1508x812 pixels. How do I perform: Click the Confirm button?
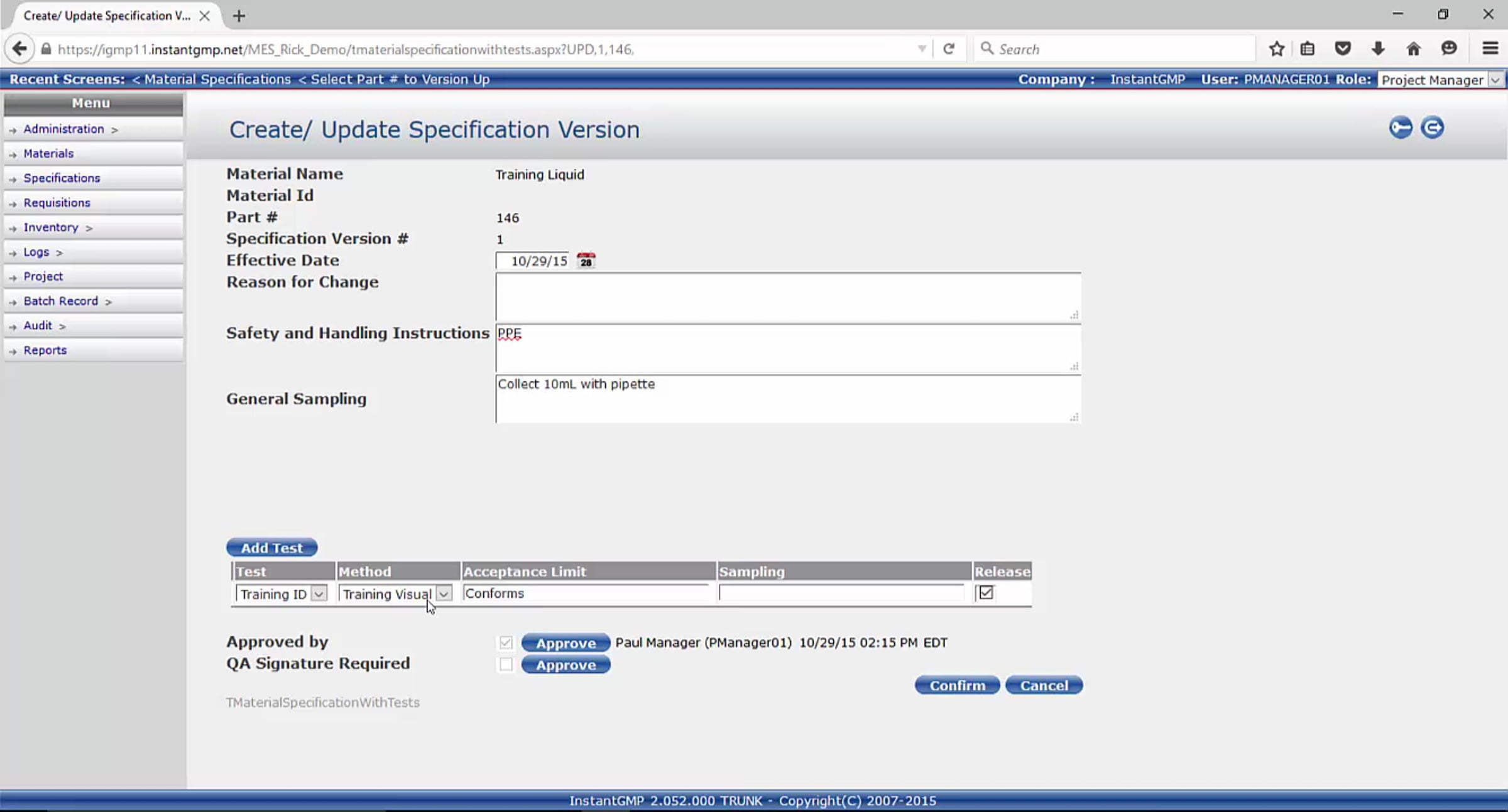click(x=956, y=685)
